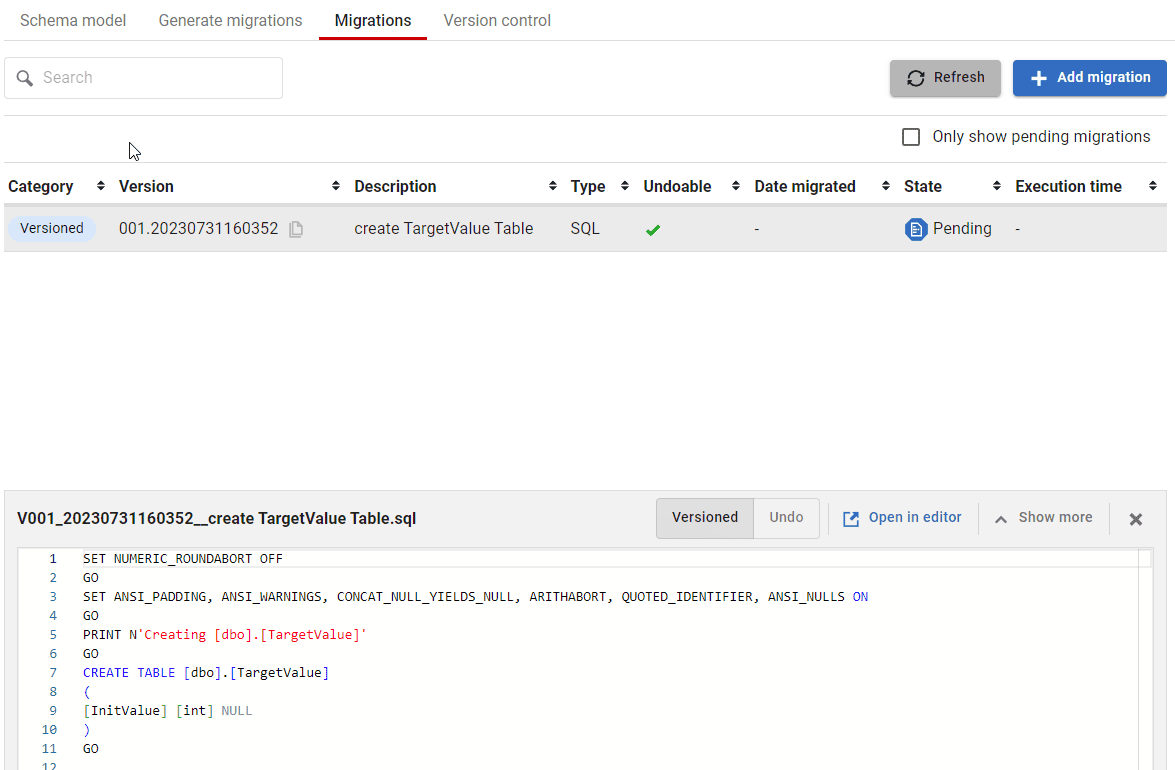Image resolution: width=1175 pixels, height=770 pixels.
Task: Switch to Version control tab
Action: 497,20
